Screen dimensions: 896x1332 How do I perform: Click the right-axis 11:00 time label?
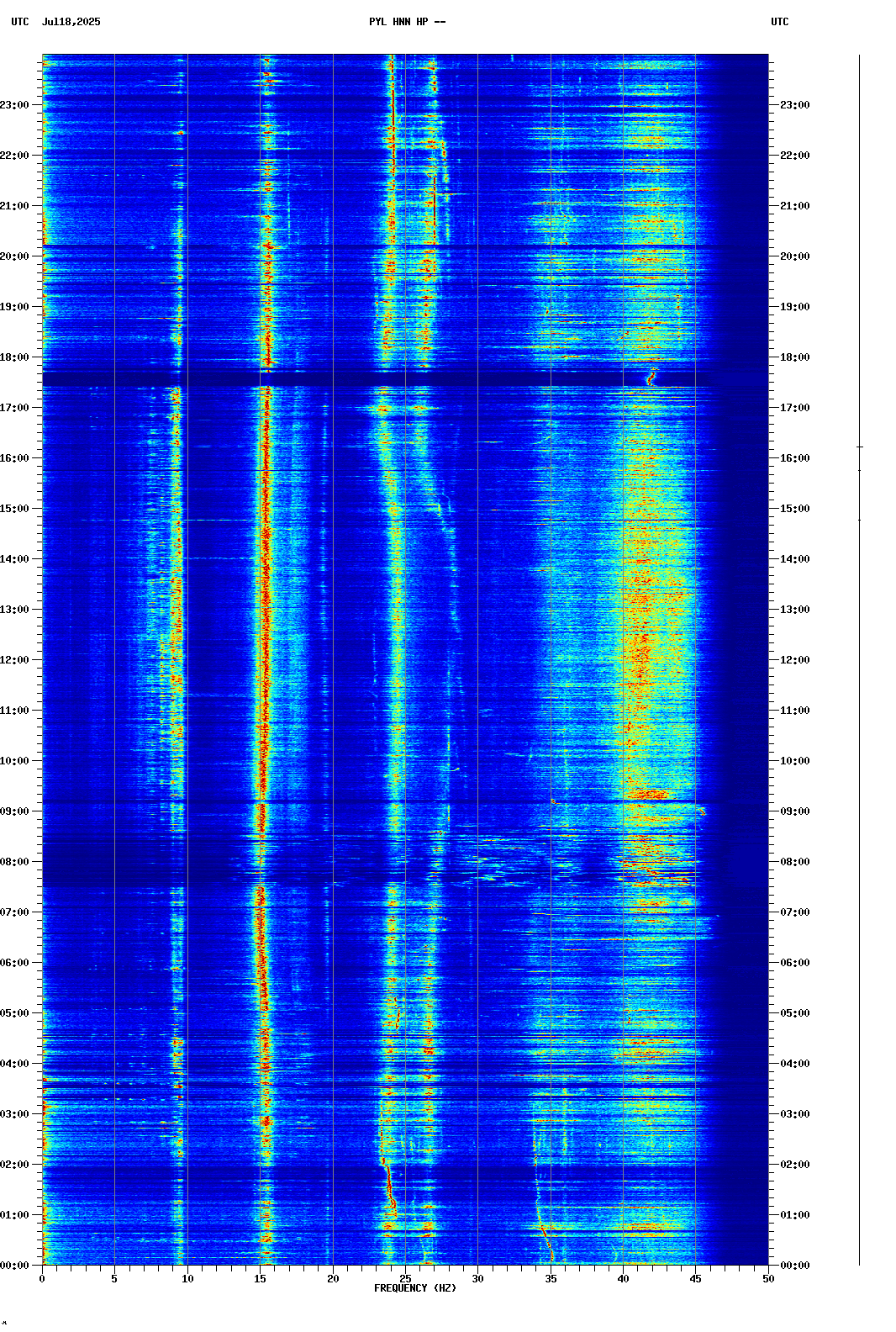tap(795, 711)
